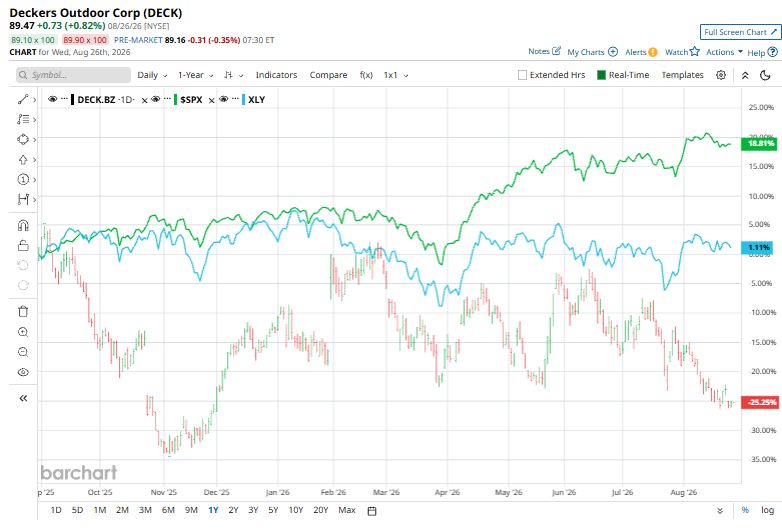Open Indicators menu
Screen dimensions: 782x530
[x=276, y=75]
